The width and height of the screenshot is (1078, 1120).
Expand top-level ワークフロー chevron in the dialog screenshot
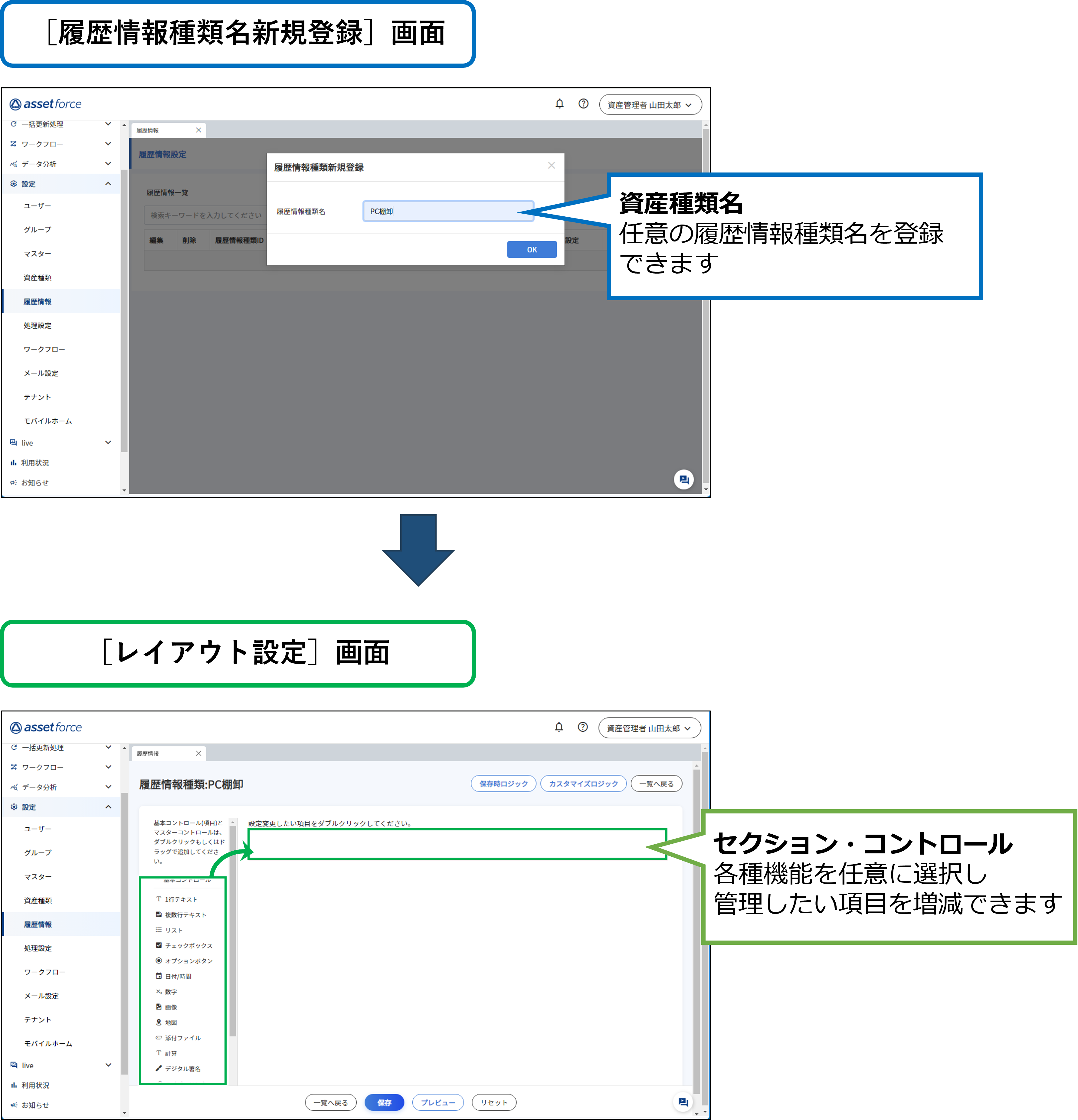(108, 144)
